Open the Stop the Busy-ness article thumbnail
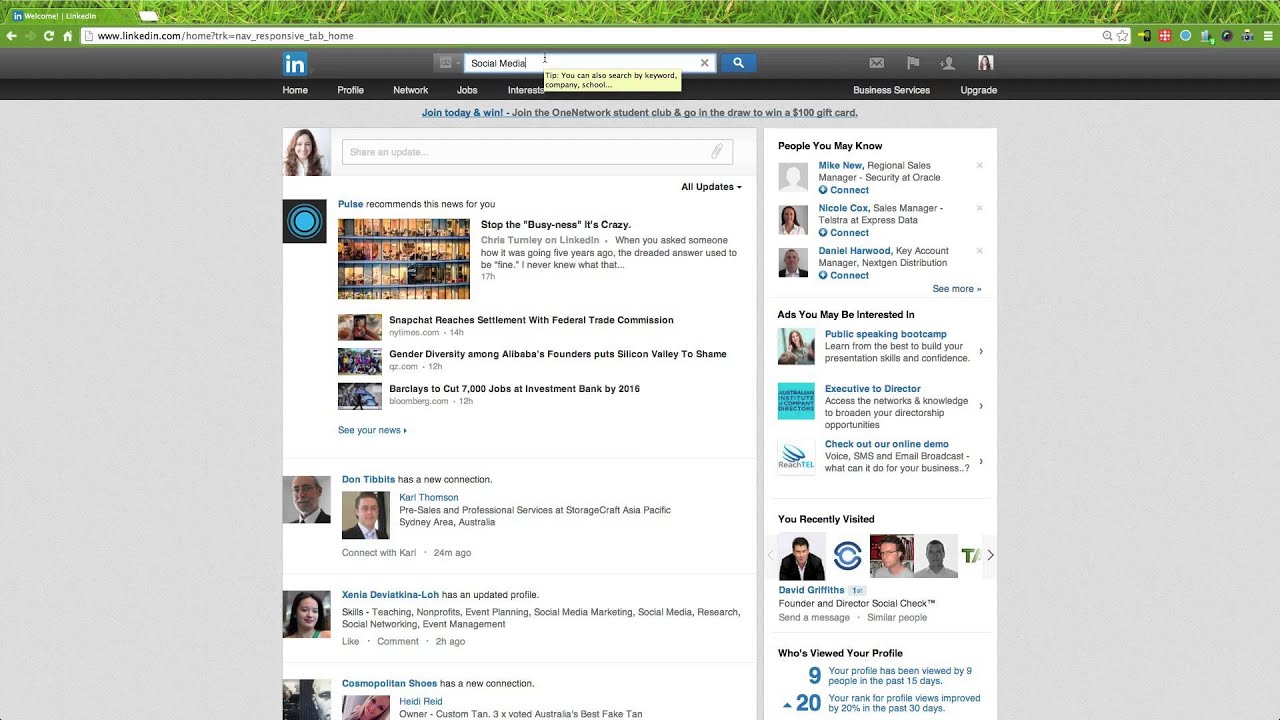The width and height of the screenshot is (1280, 720). pos(404,259)
